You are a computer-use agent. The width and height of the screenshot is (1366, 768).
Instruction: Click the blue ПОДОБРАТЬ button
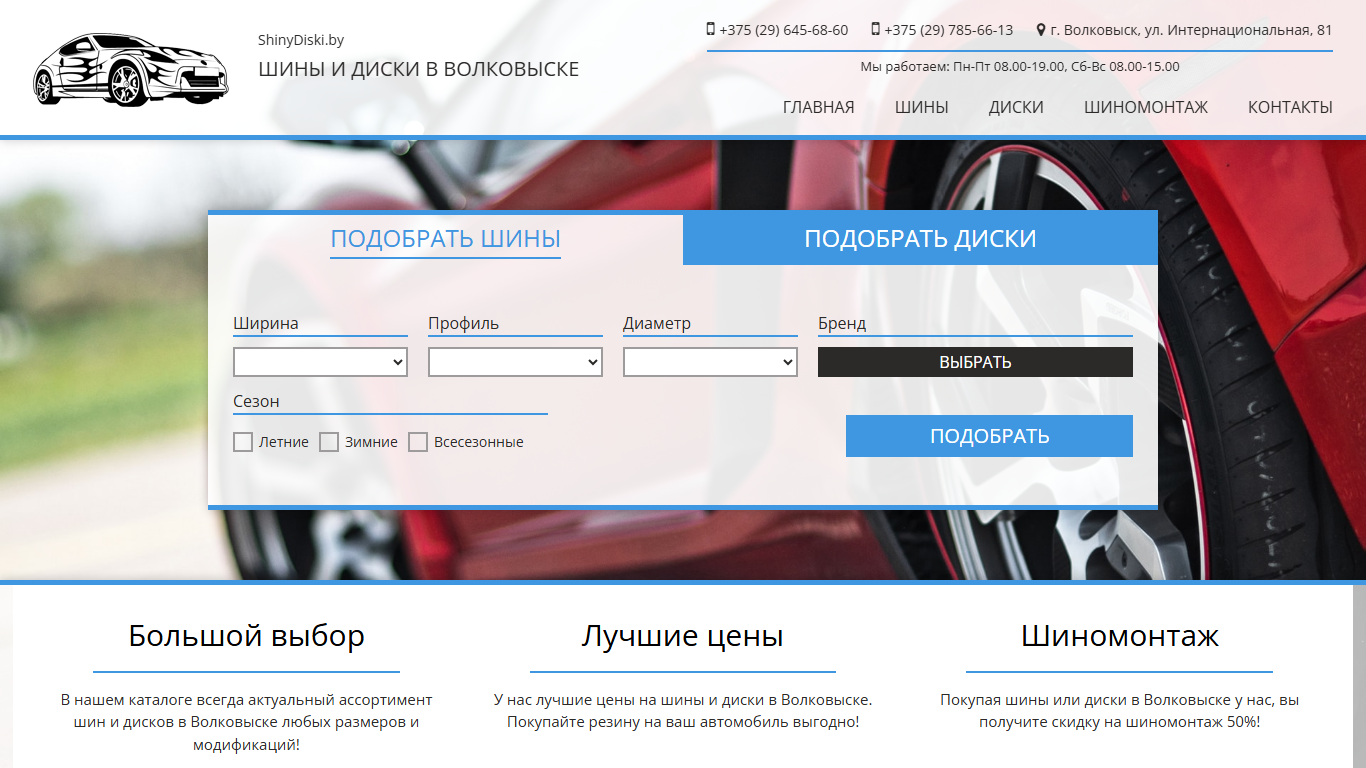tap(989, 436)
